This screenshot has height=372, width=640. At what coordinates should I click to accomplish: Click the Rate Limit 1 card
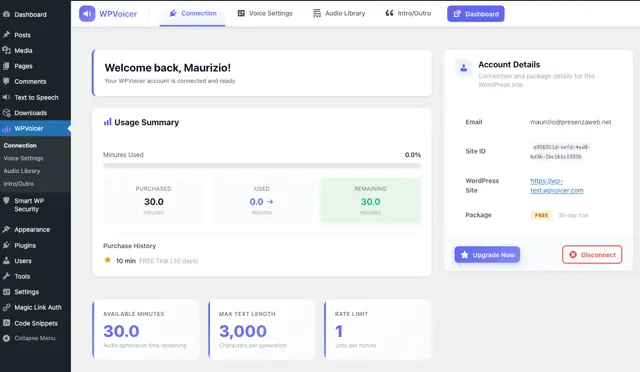tap(378, 330)
